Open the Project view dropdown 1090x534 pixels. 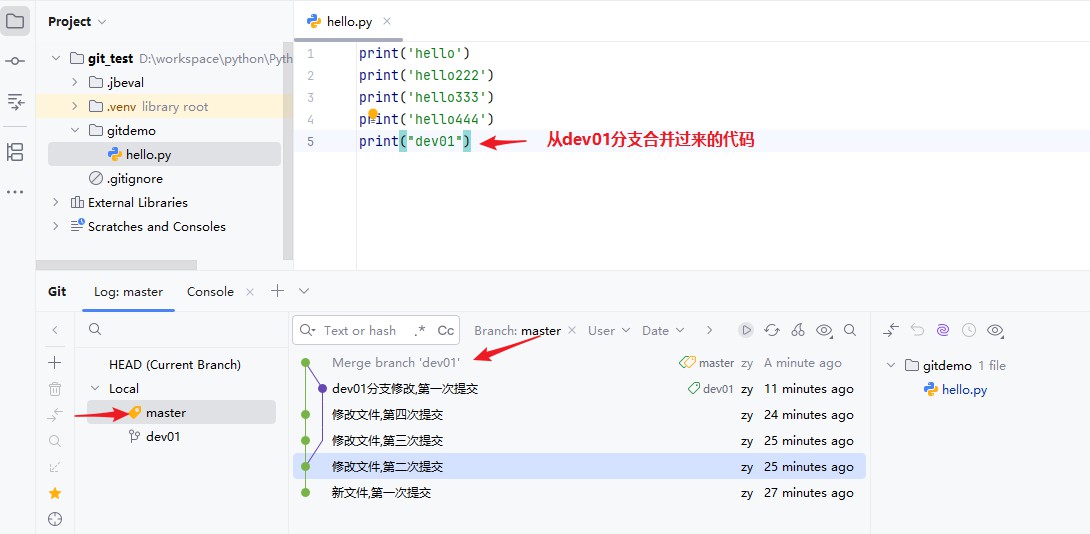77,22
